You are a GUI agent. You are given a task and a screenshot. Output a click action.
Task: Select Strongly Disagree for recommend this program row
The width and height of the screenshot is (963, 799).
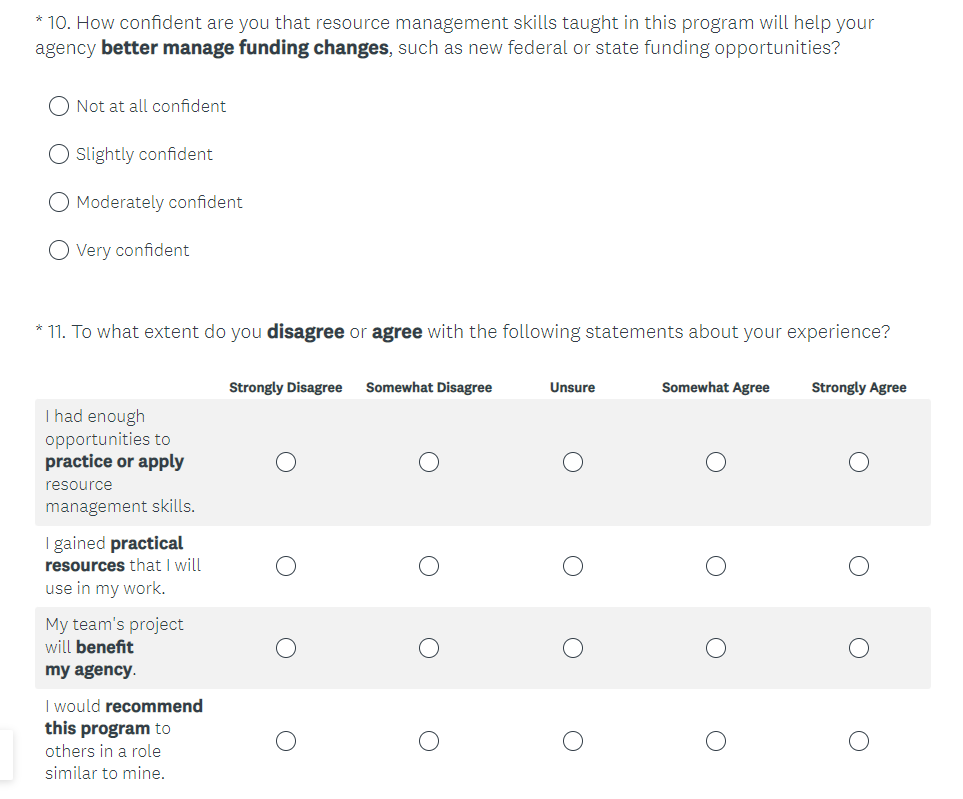pyautogui.click(x=286, y=741)
